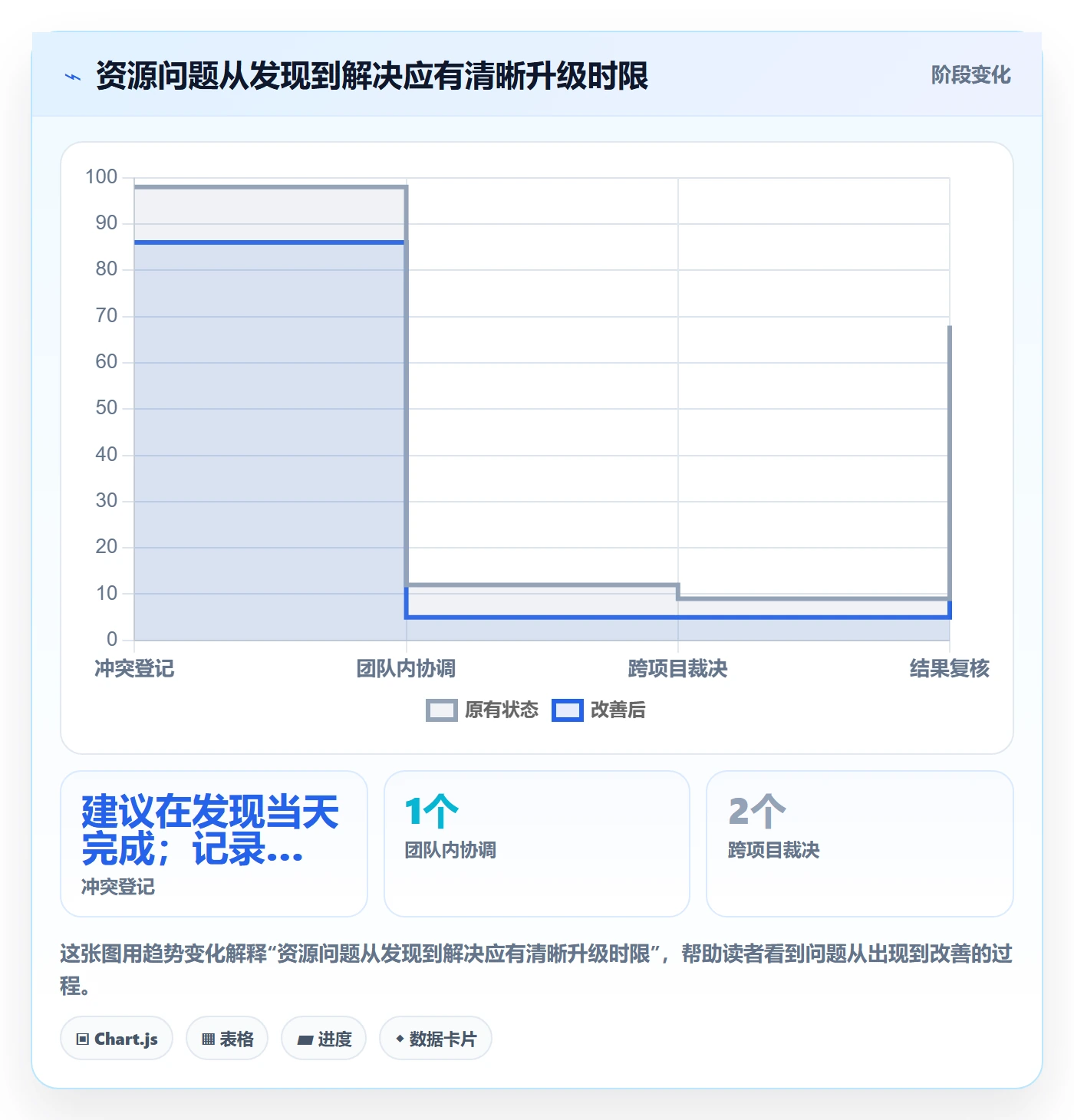Screen dimensions: 1074x1120
Task: Click the 50 y-axis tick label
Action: point(107,408)
